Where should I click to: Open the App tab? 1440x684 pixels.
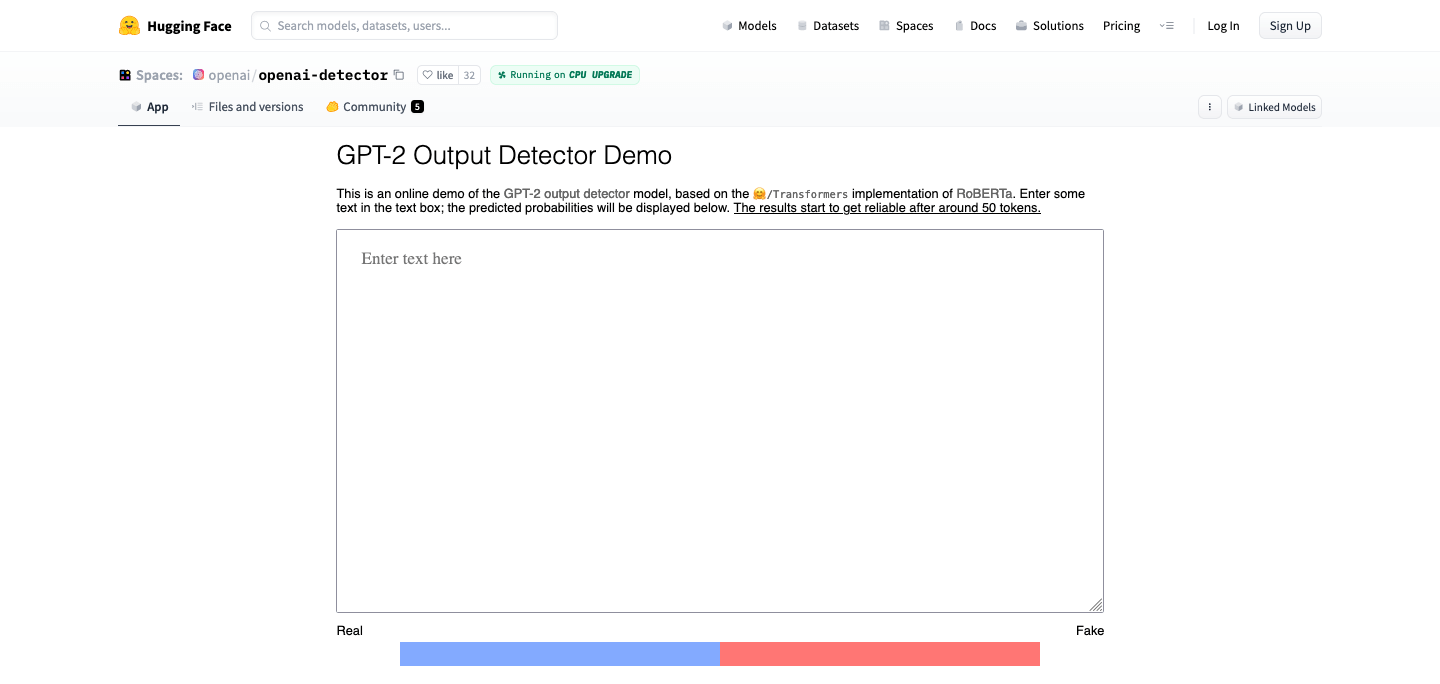coord(149,107)
